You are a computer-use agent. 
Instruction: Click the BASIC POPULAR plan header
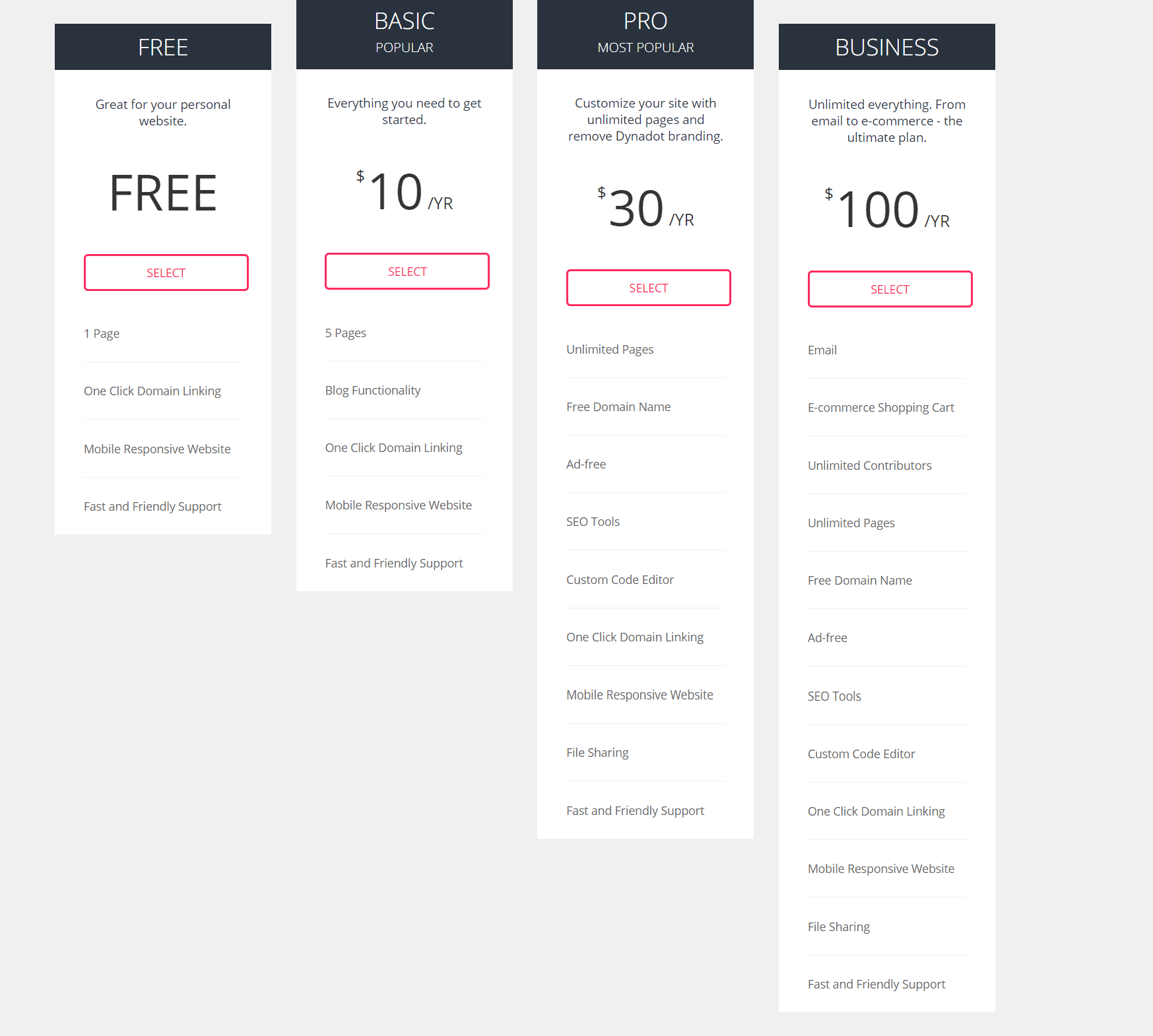405,34
